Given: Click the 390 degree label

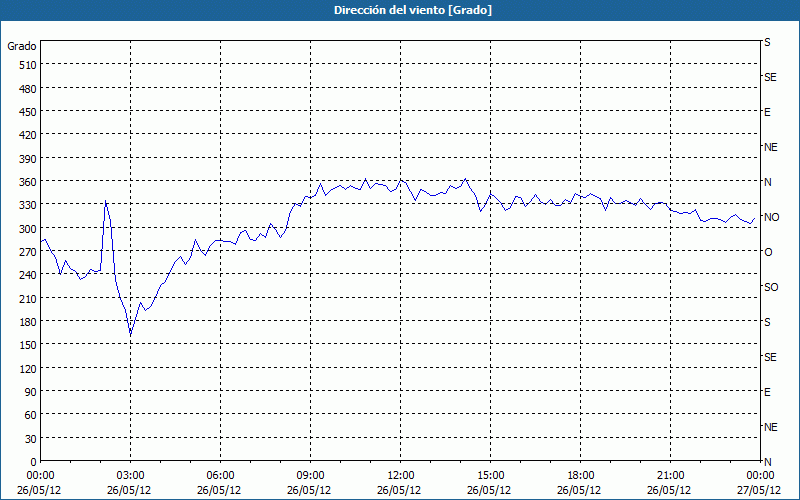Looking at the screenshot, I should pos(29,159).
